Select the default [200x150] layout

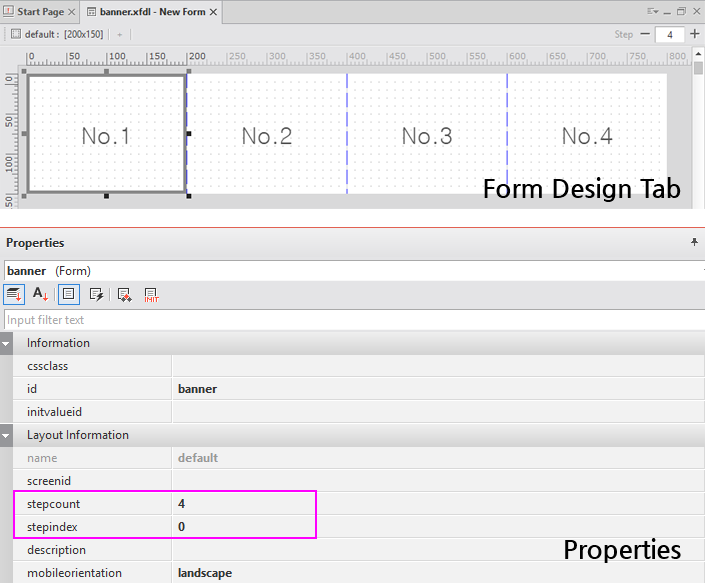(x=58, y=34)
